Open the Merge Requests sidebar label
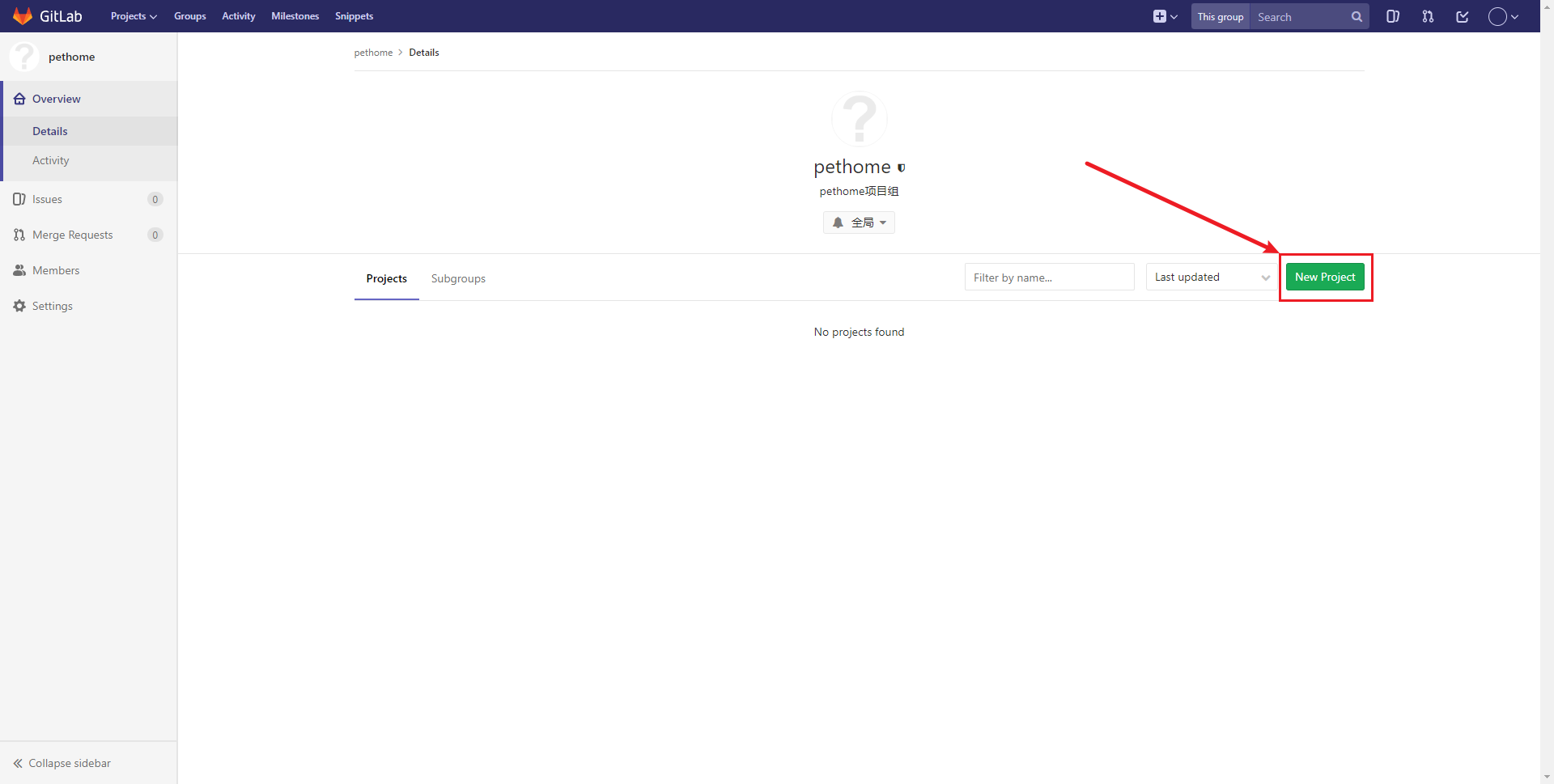Image resolution: width=1554 pixels, height=784 pixels. coord(73,235)
